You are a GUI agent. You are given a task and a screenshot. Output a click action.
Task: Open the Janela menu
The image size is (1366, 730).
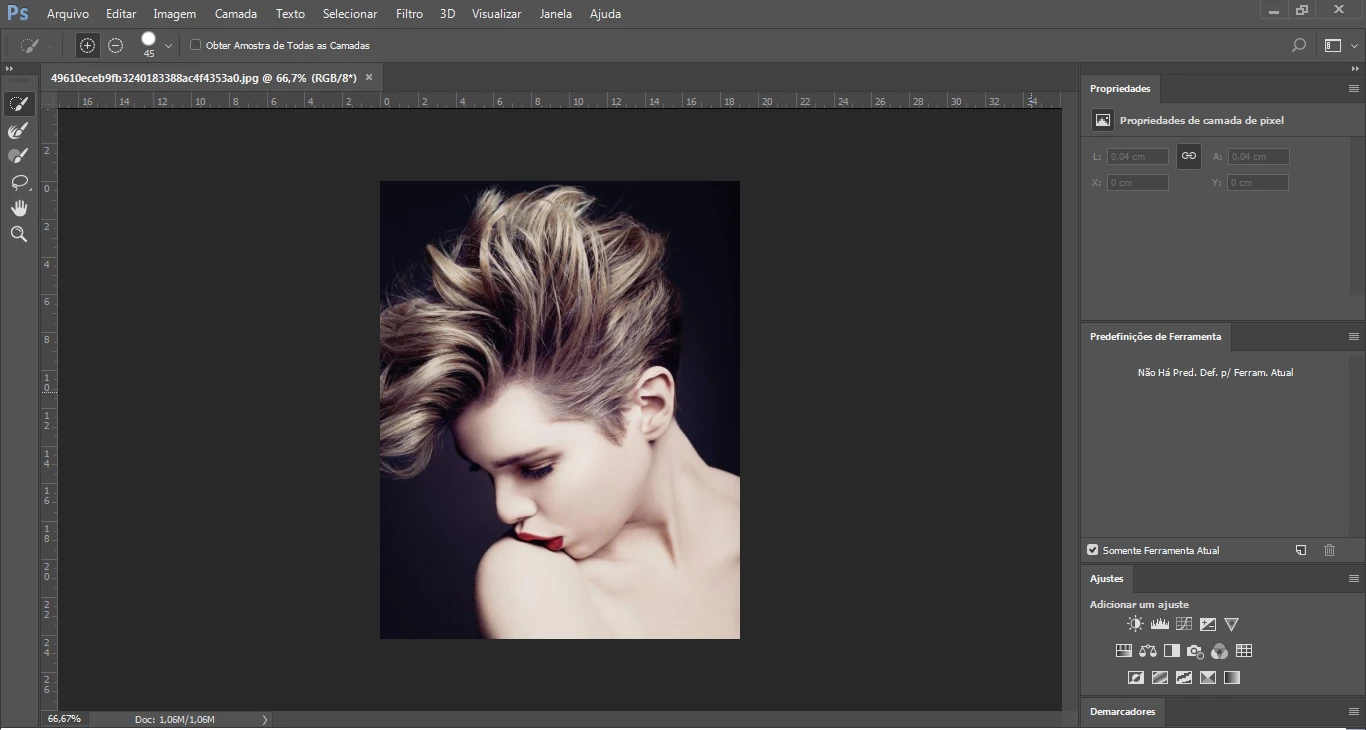(556, 14)
